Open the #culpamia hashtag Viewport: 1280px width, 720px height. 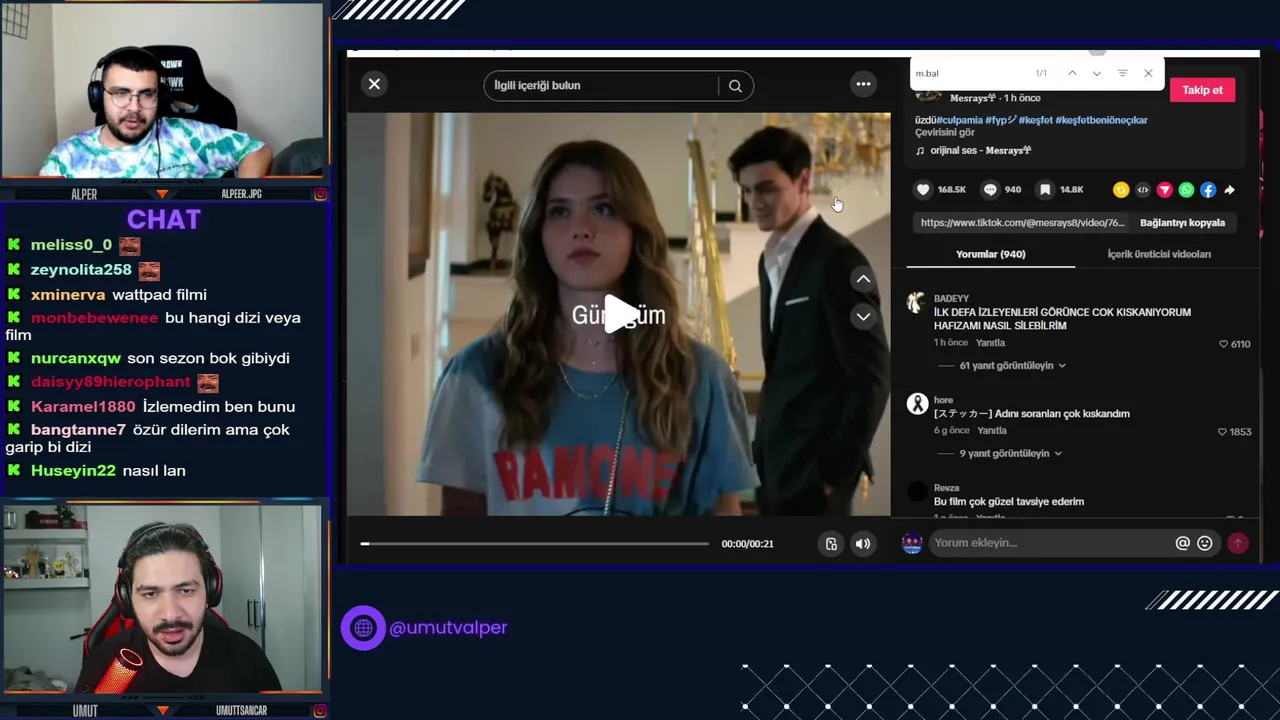pyautogui.click(x=959, y=120)
